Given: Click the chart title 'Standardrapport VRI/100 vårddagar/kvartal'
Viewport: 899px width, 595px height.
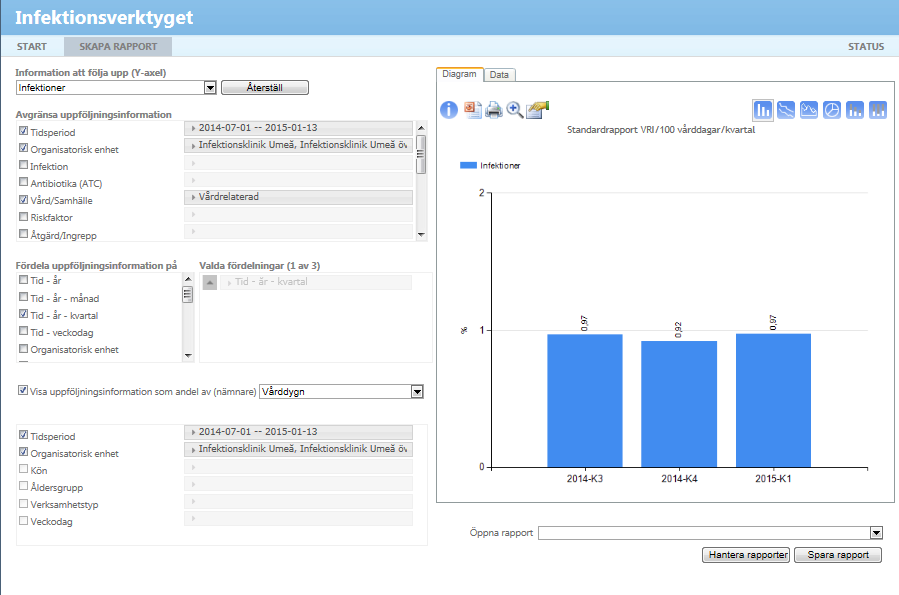Looking at the screenshot, I should pos(661,130).
